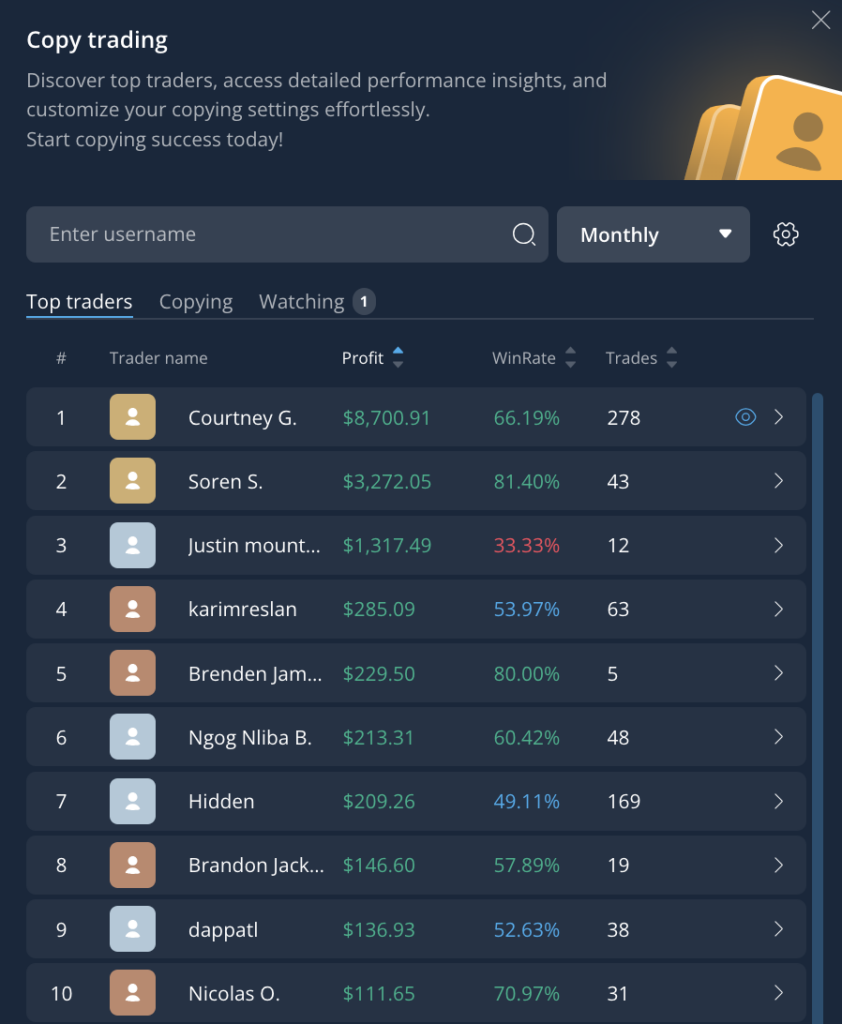The image size is (842, 1024).
Task: Open the copy trading settings gear
Action: 786,234
